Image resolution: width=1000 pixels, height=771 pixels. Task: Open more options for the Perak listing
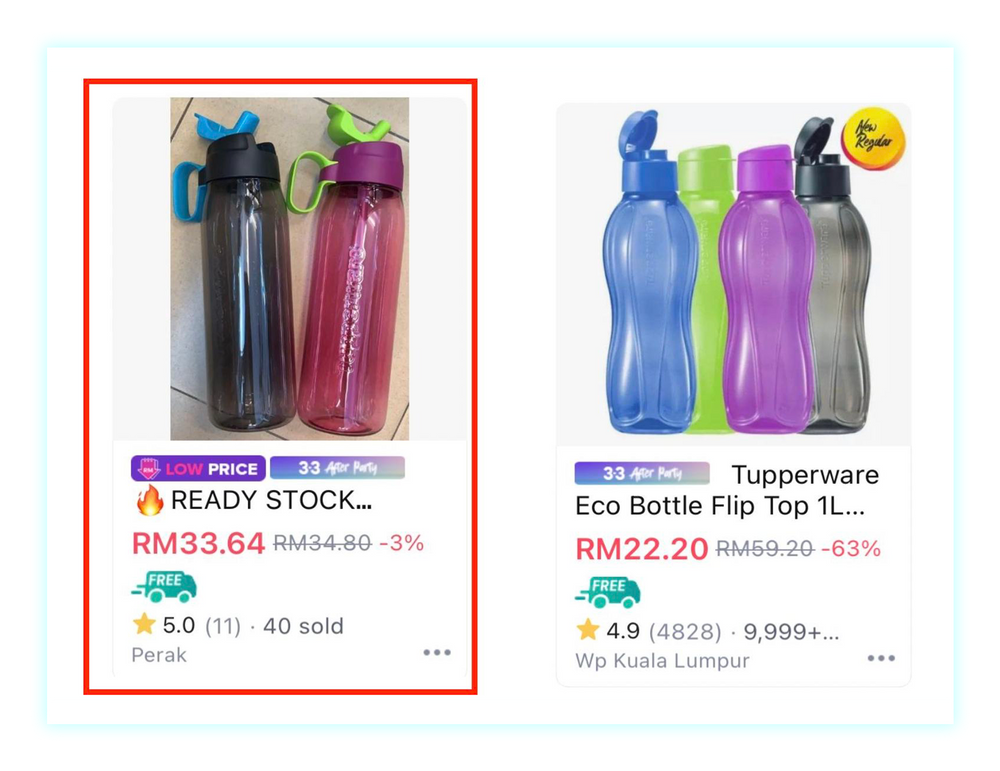(x=437, y=652)
